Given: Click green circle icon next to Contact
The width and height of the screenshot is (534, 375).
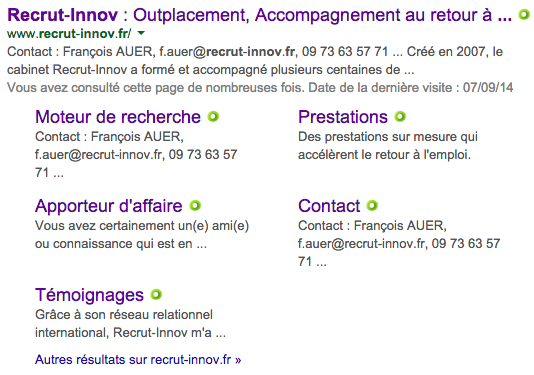Looking at the screenshot, I should pos(372,205).
